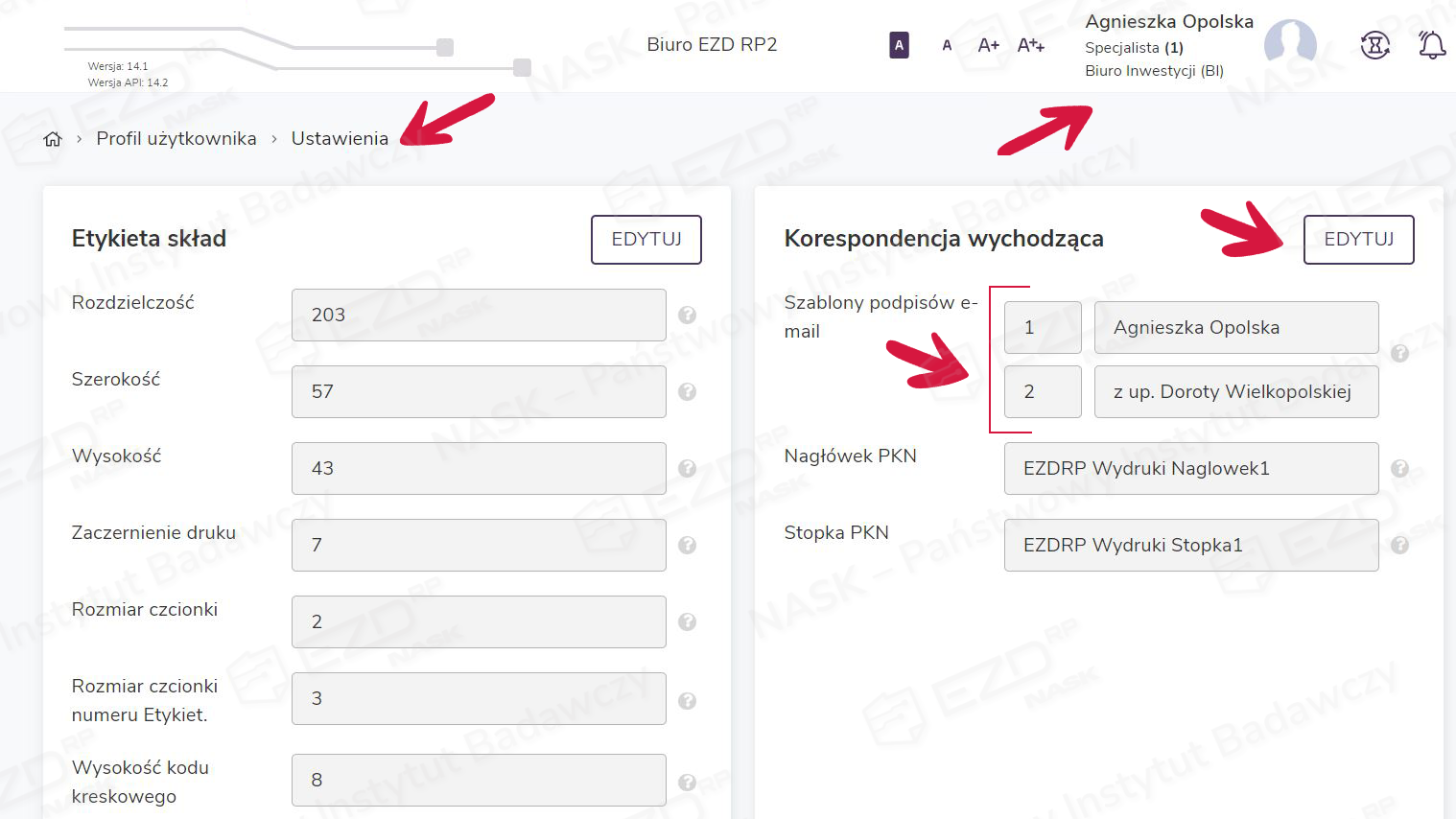Select the Agnieszka Opolska signature template
The height and width of the screenshot is (819, 1456).
(x=1235, y=327)
